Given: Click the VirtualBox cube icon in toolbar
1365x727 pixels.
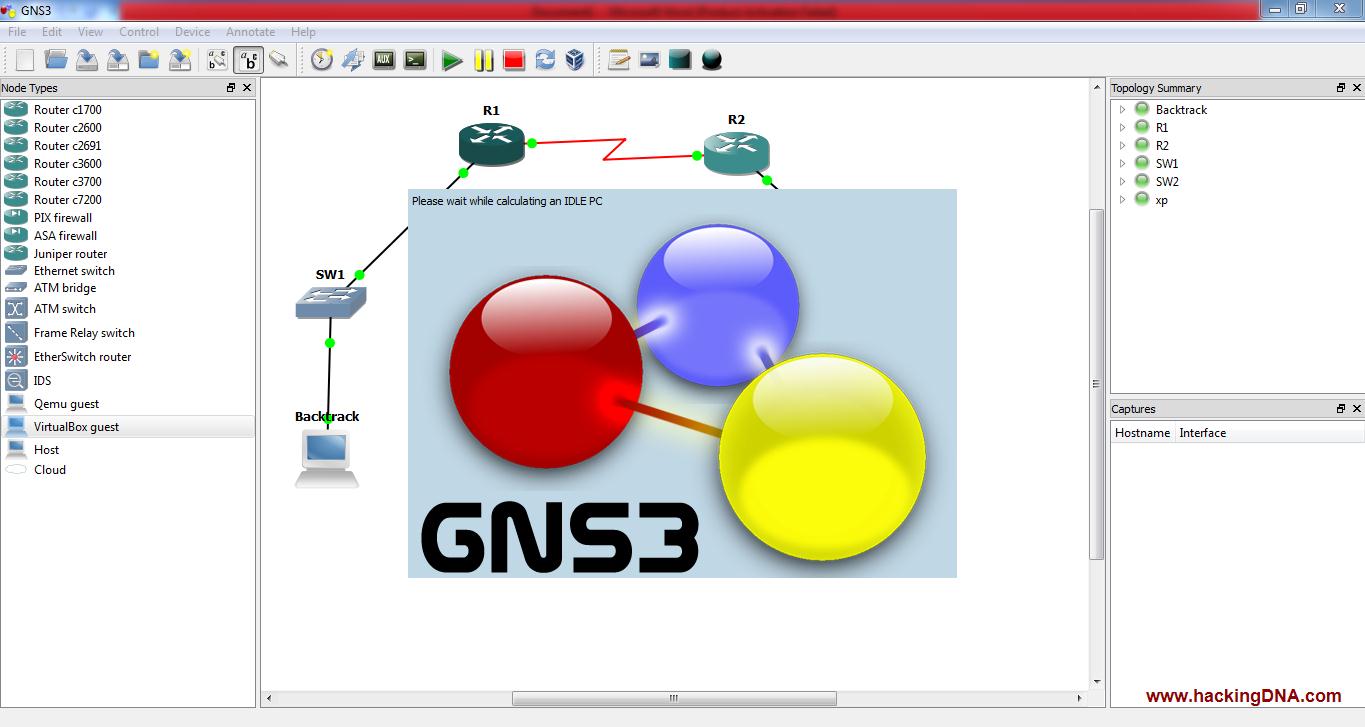Looking at the screenshot, I should point(575,60).
